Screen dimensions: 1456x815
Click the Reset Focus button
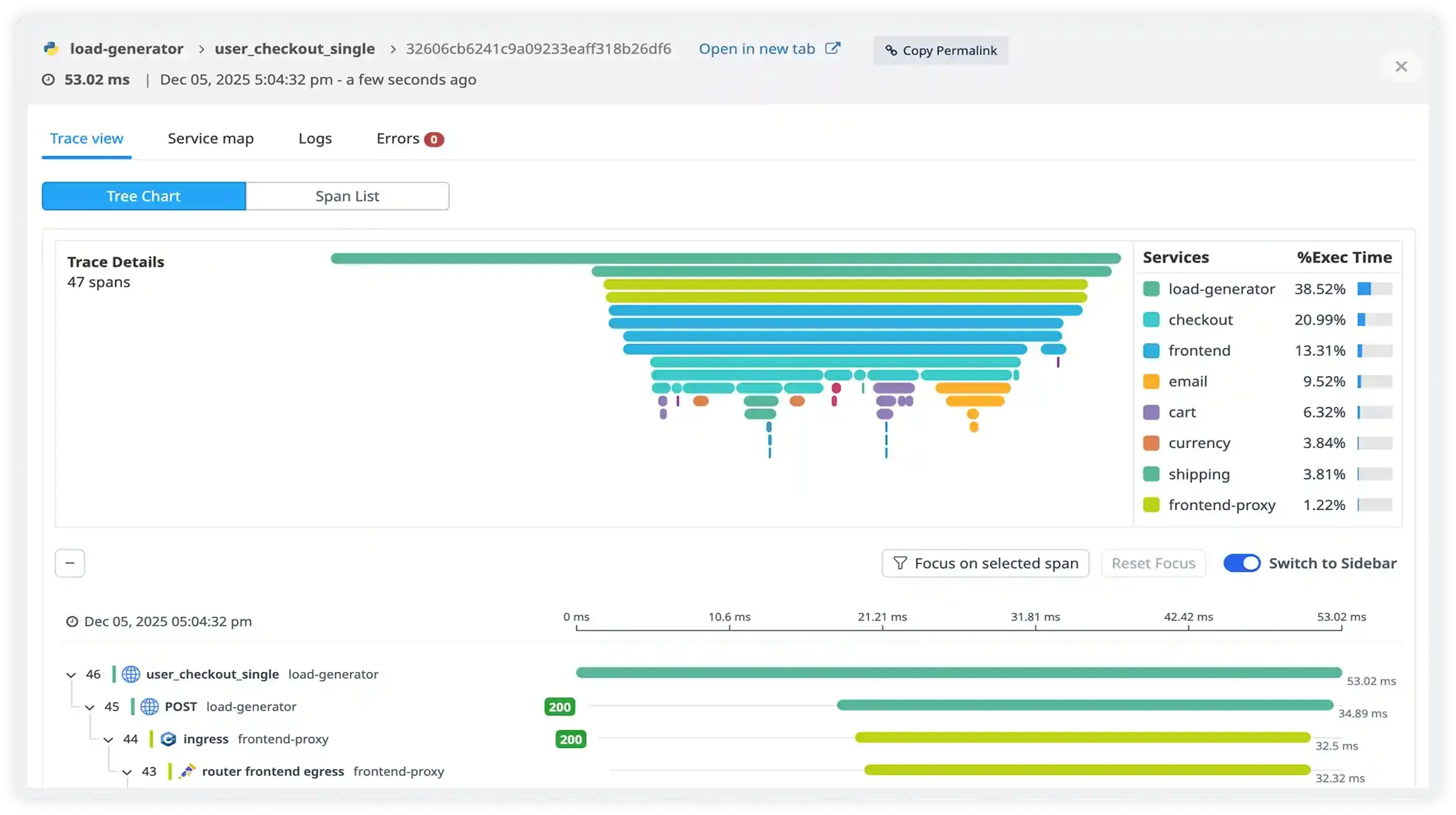1153,563
